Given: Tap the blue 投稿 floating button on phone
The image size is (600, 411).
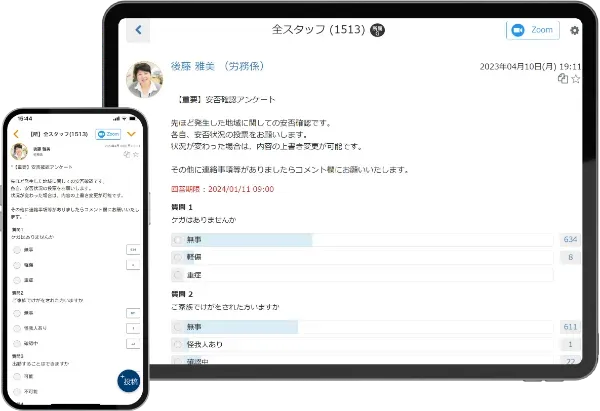Looking at the screenshot, I should [x=129, y=381].
